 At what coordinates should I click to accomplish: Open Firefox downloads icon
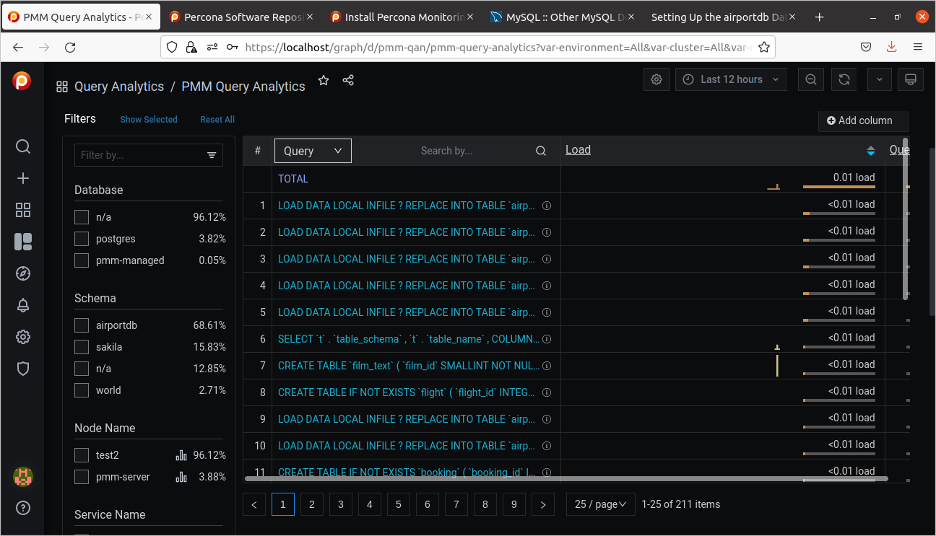[892, 47]
